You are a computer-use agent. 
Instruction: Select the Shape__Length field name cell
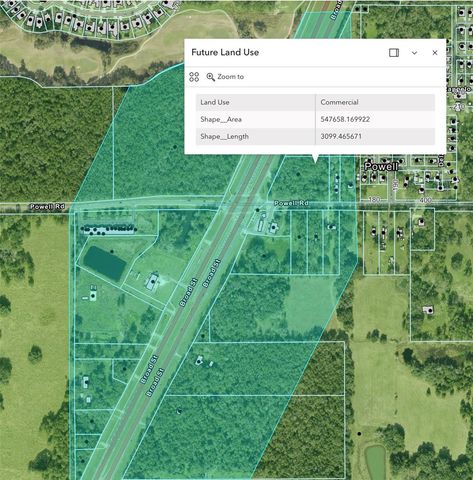pos(255,136)
